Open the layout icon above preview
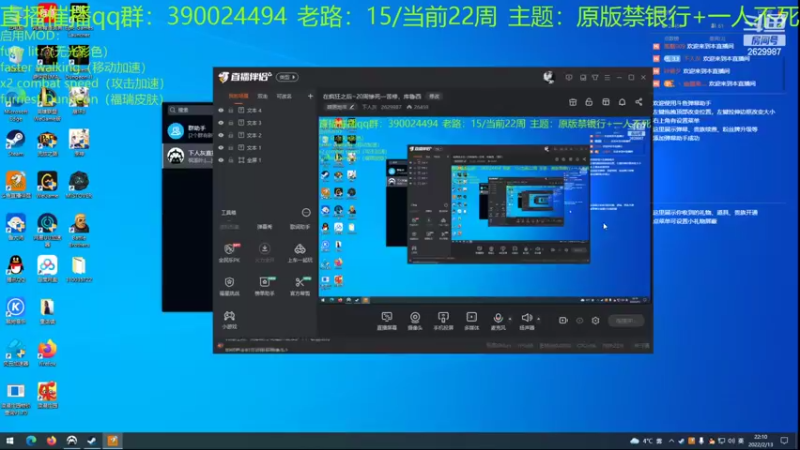The width and height of the screenshot is (800, 450). coord(606,102)
